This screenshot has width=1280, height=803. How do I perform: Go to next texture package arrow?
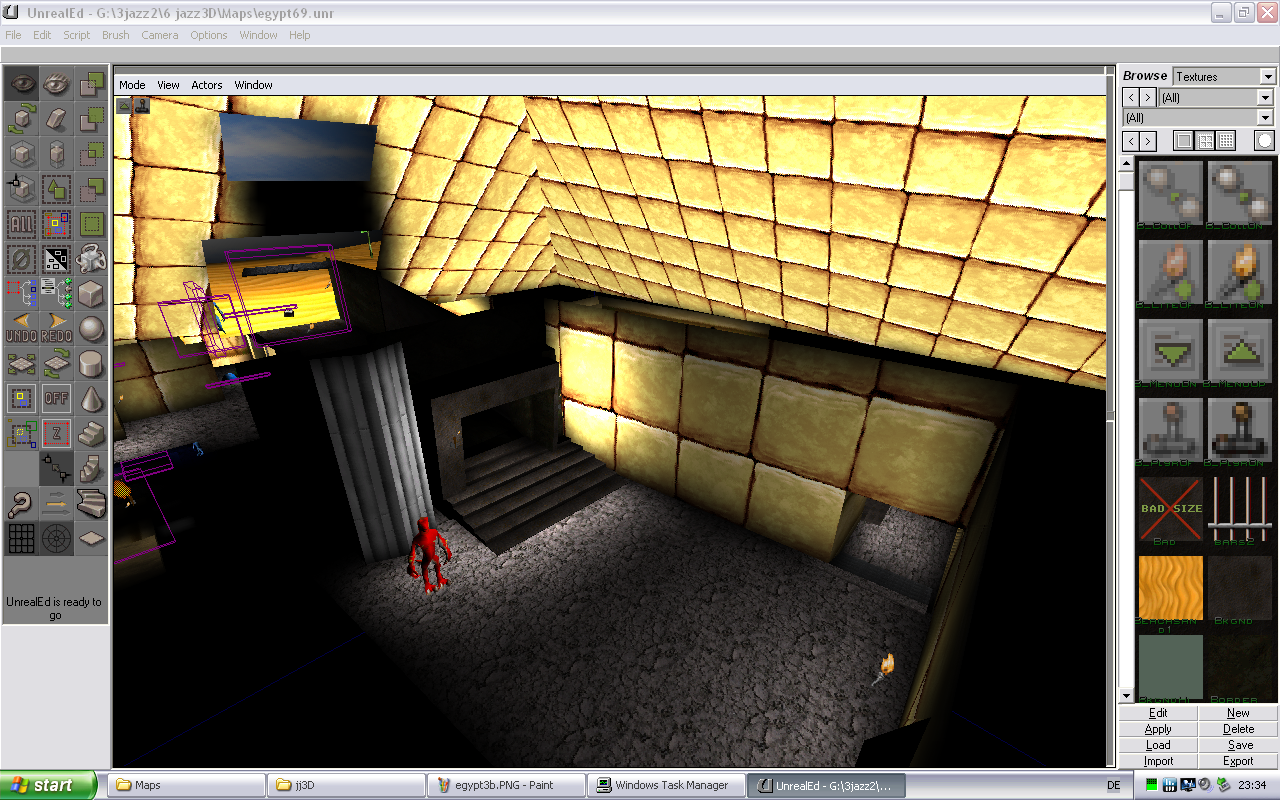pyautogui.click(x=1148, y=97)
